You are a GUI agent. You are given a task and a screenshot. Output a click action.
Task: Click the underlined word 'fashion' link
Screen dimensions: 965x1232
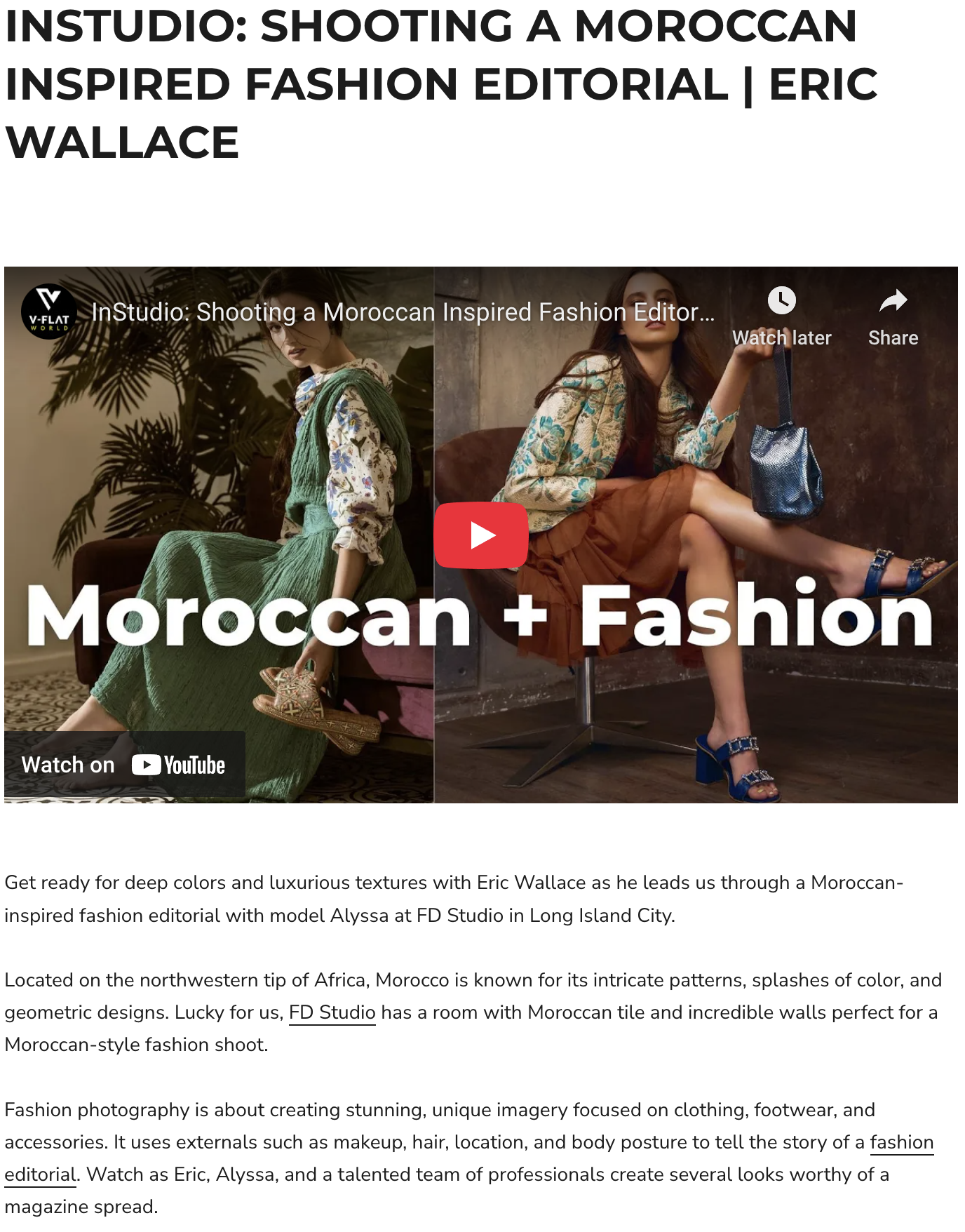pos(902,1142)
